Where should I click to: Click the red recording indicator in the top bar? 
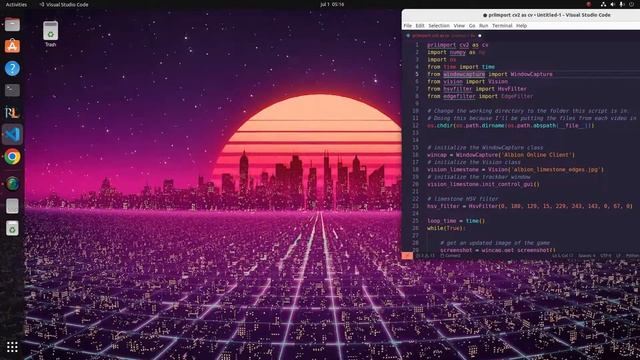[x=589, y=4]
